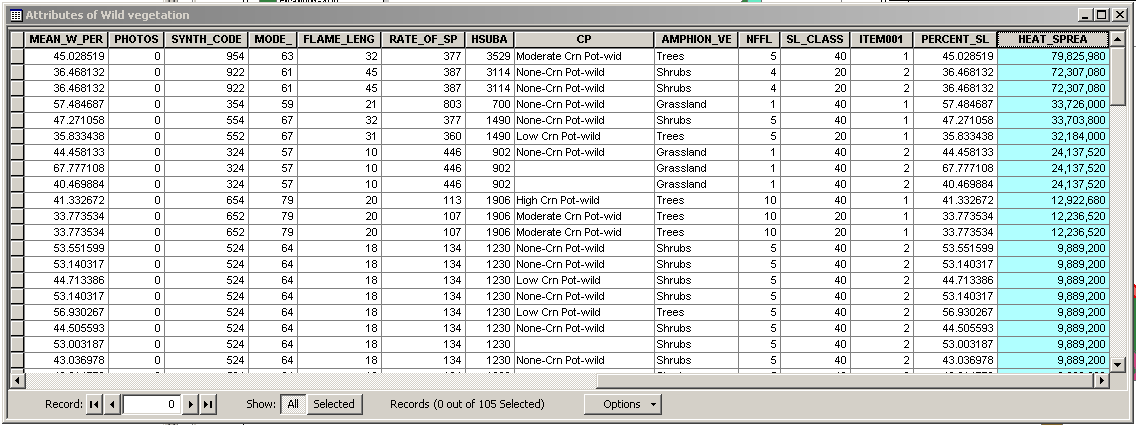This screenshot has height=425, width=1136.
Task: Select the NFFL column header
Action: coord(759,40)
